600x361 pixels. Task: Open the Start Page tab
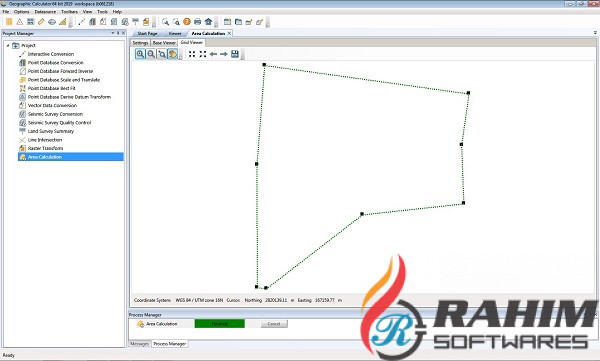coord(147,34)
